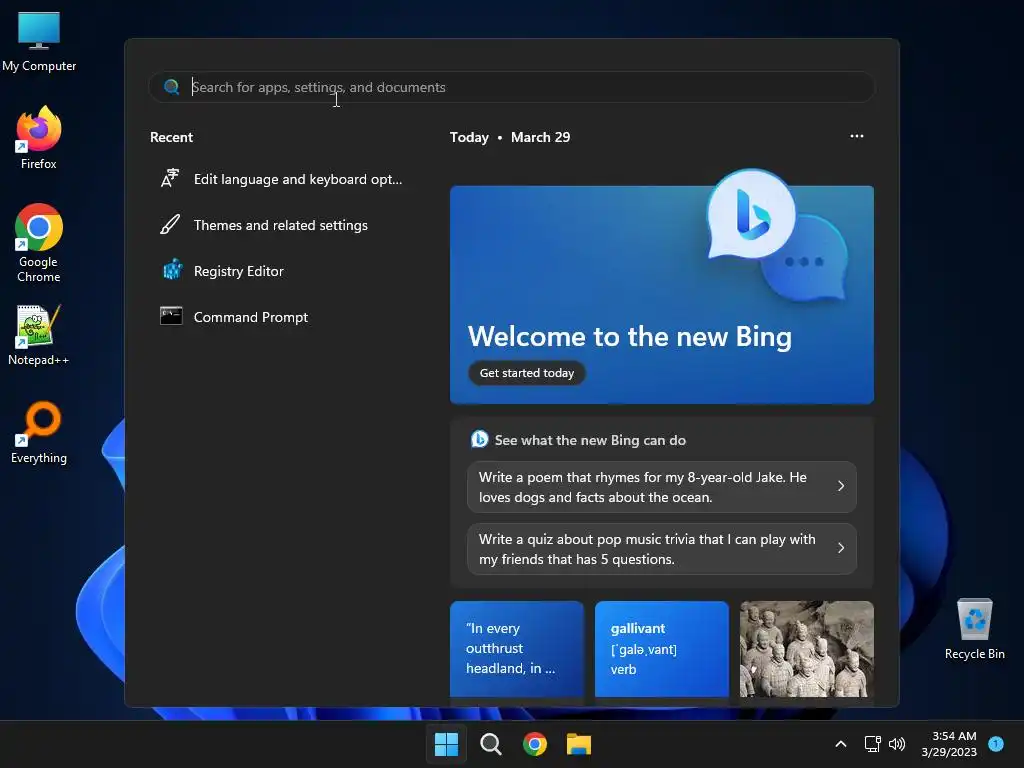Image resolution: width=1024 pixels, height=768 pixels.
Task: Click the Command Prompt icon
Action: coord(171,316)
